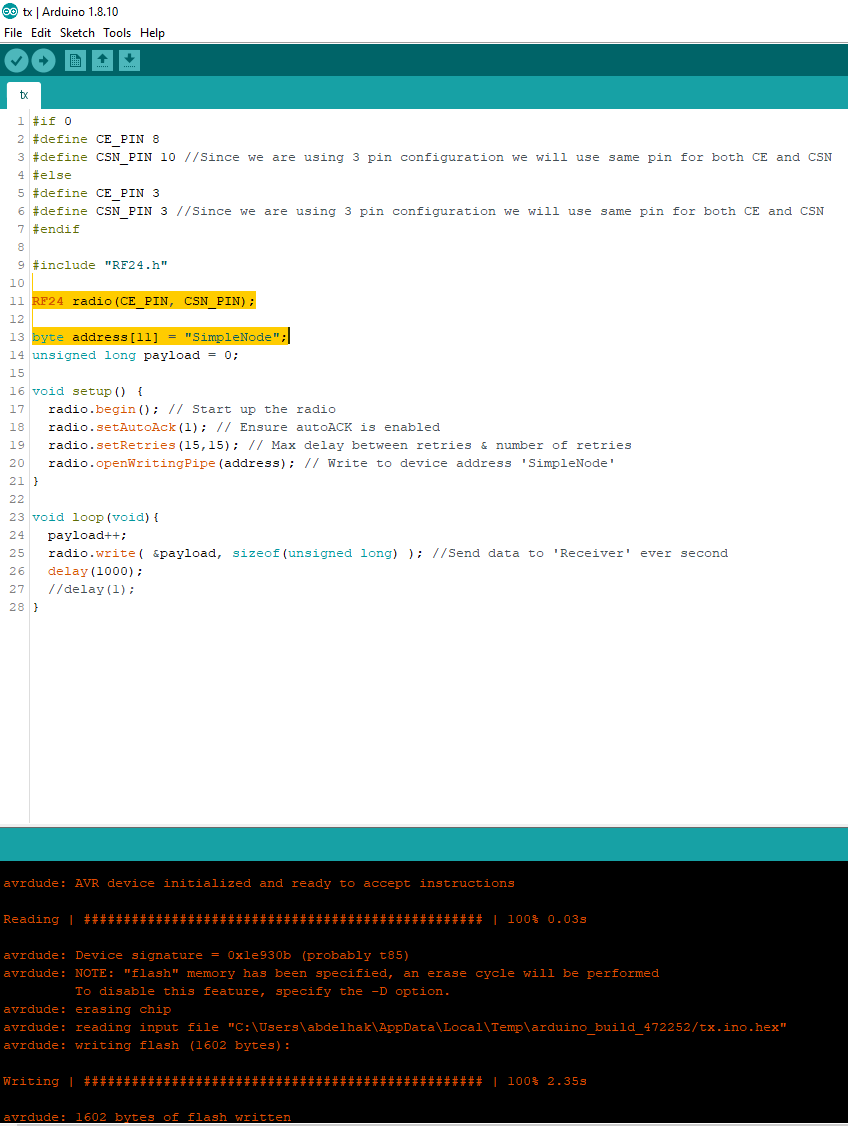Image resolution: width=848 pixels, height=1126 pixels.
Task: Click the 'radio.write(' statement on line 25
Action: tap(236, 553)
